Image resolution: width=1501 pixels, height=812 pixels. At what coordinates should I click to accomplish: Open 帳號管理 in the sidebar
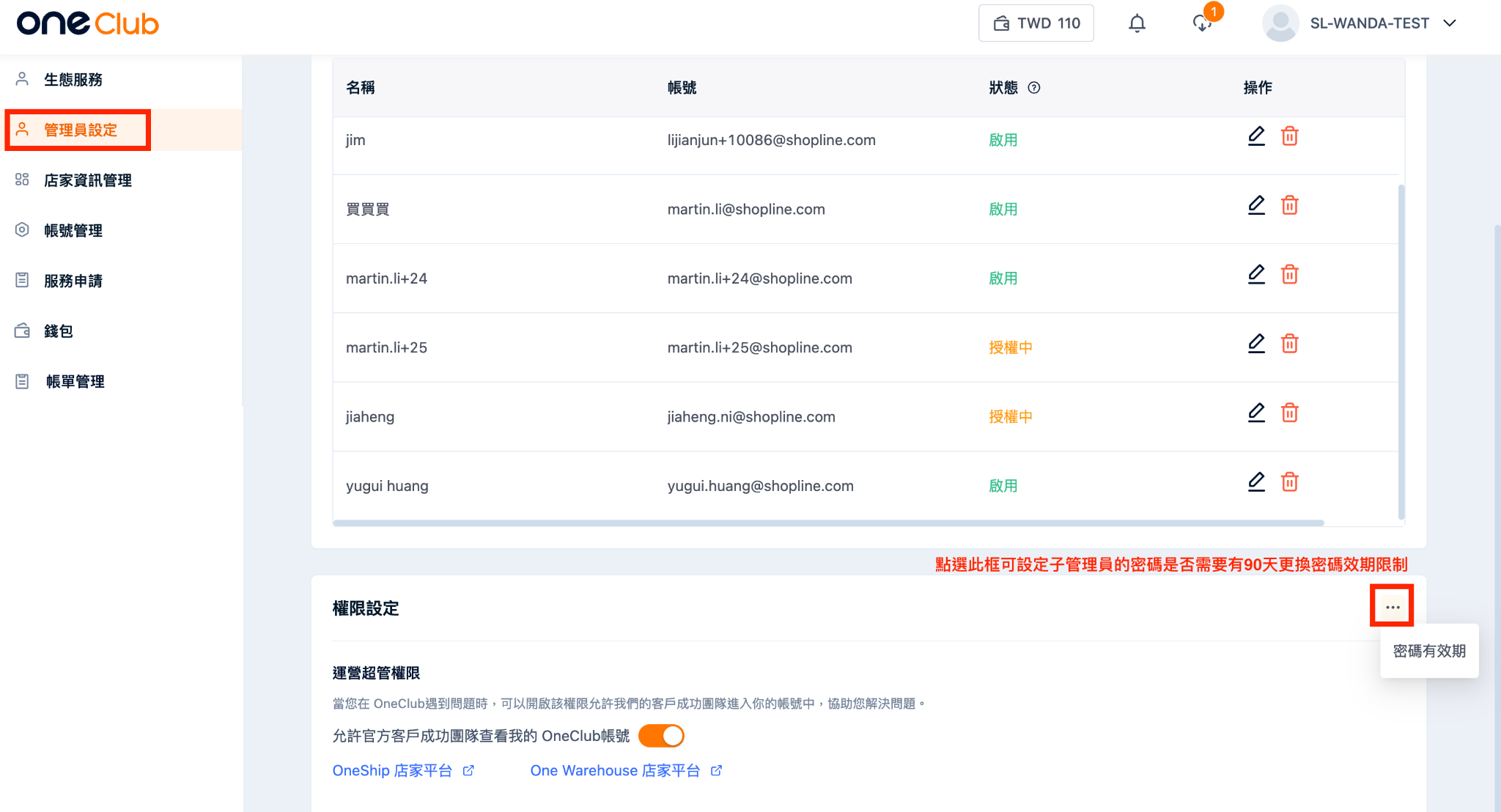(73, 230)
